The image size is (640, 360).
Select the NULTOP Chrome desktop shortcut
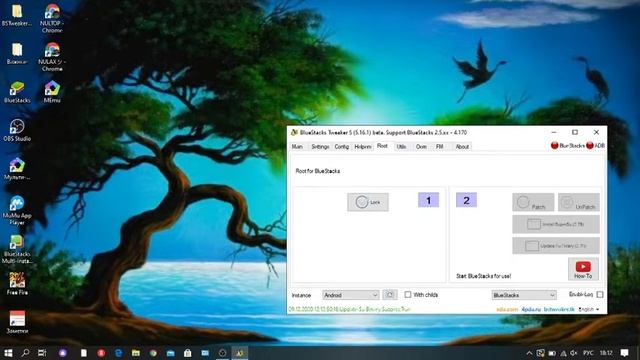click(52, 19)
